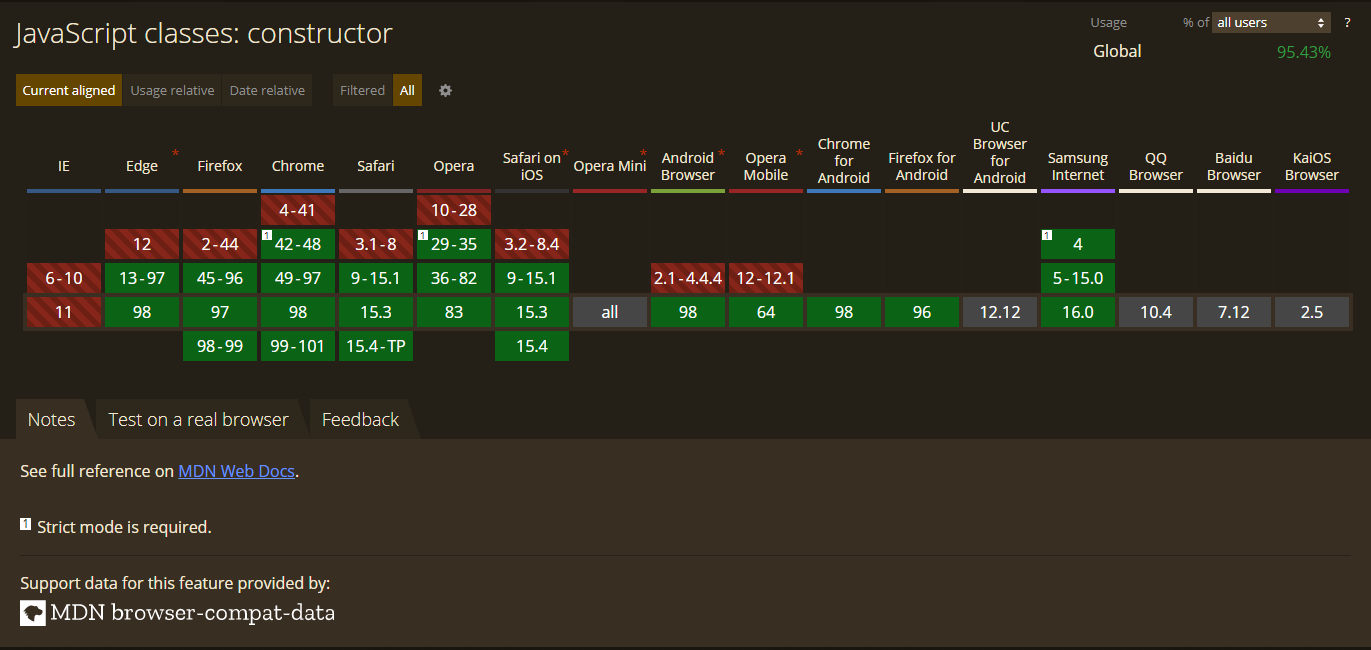1371x650 pixels.
Task: Select the Opera Mini 'all' cell
Action: coord(610,312)
